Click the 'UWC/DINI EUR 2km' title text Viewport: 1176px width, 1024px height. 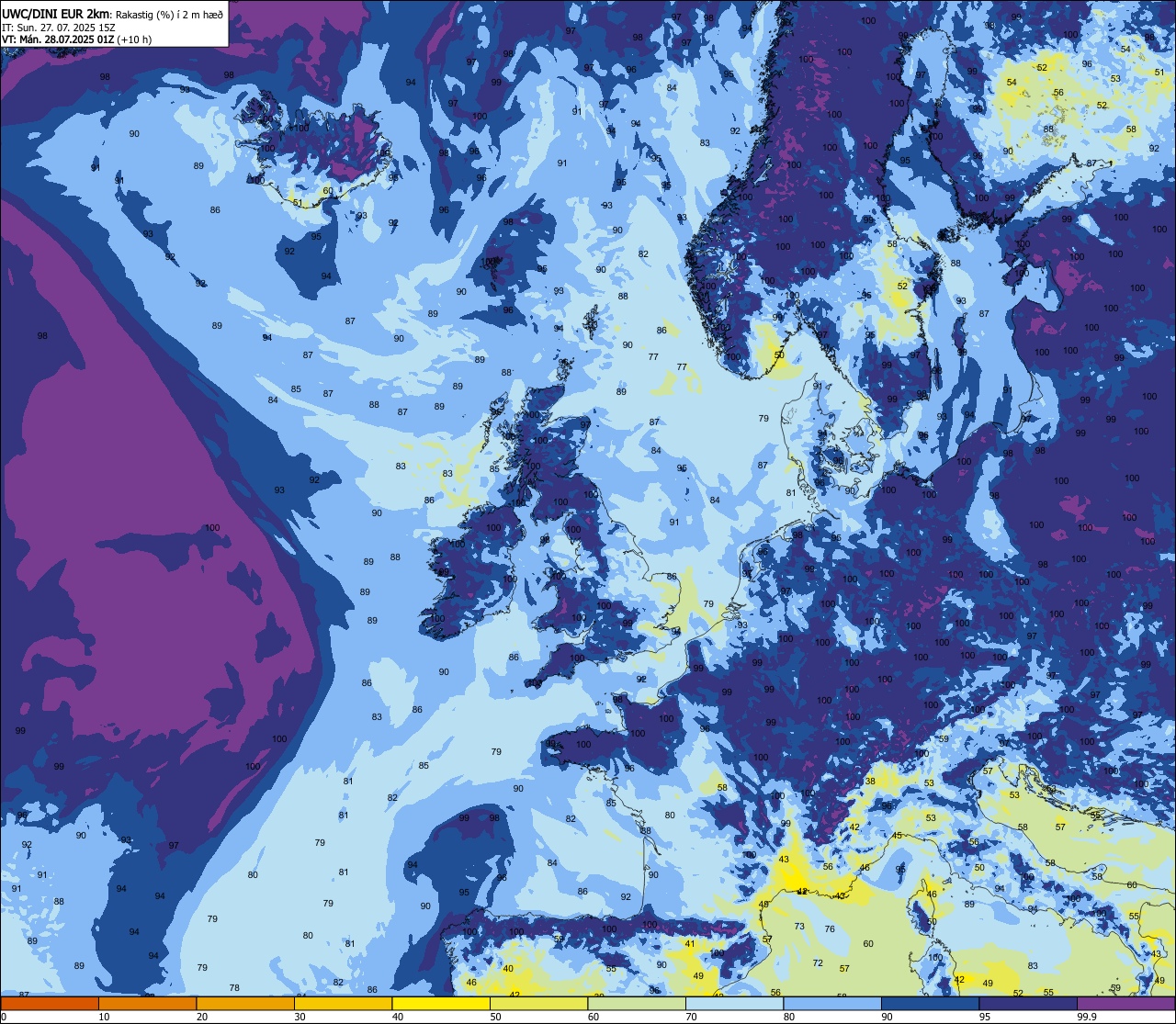[x=55, y=13]
